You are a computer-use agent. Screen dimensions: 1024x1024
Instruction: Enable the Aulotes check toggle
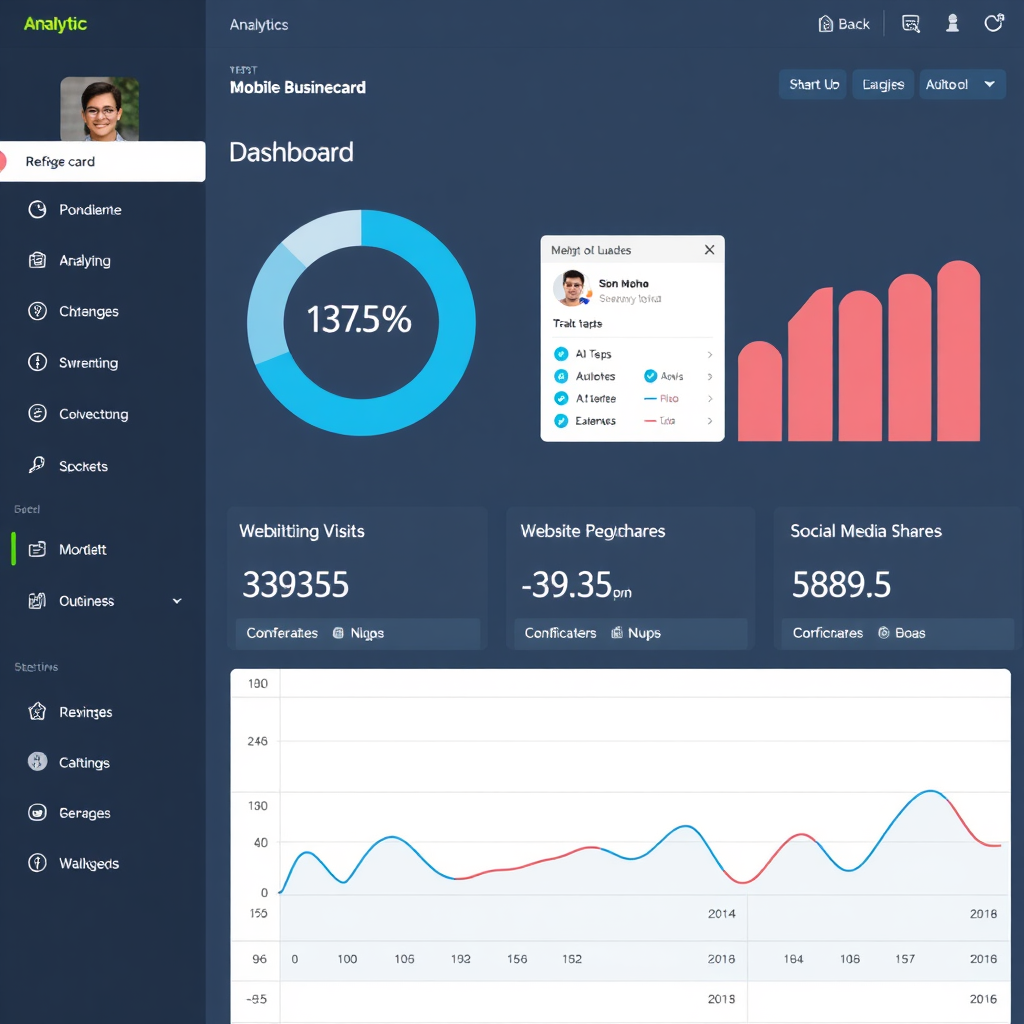click(563, 376)
